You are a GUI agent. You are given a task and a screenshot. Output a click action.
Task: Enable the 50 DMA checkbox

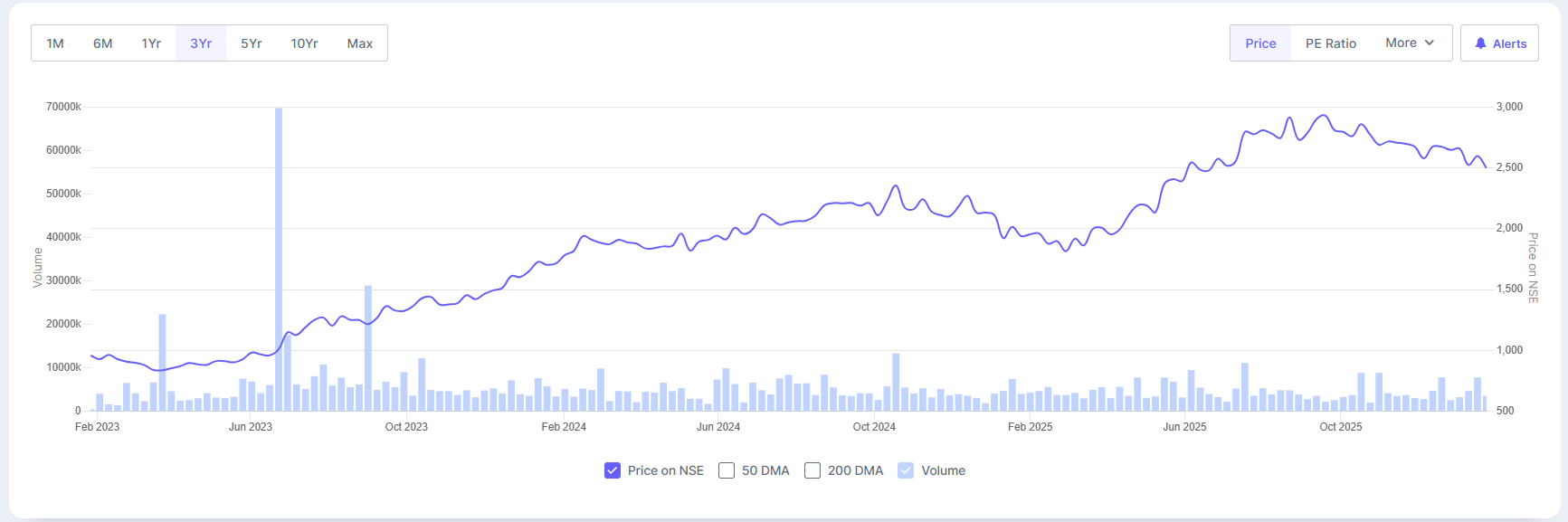pos(727,470)
